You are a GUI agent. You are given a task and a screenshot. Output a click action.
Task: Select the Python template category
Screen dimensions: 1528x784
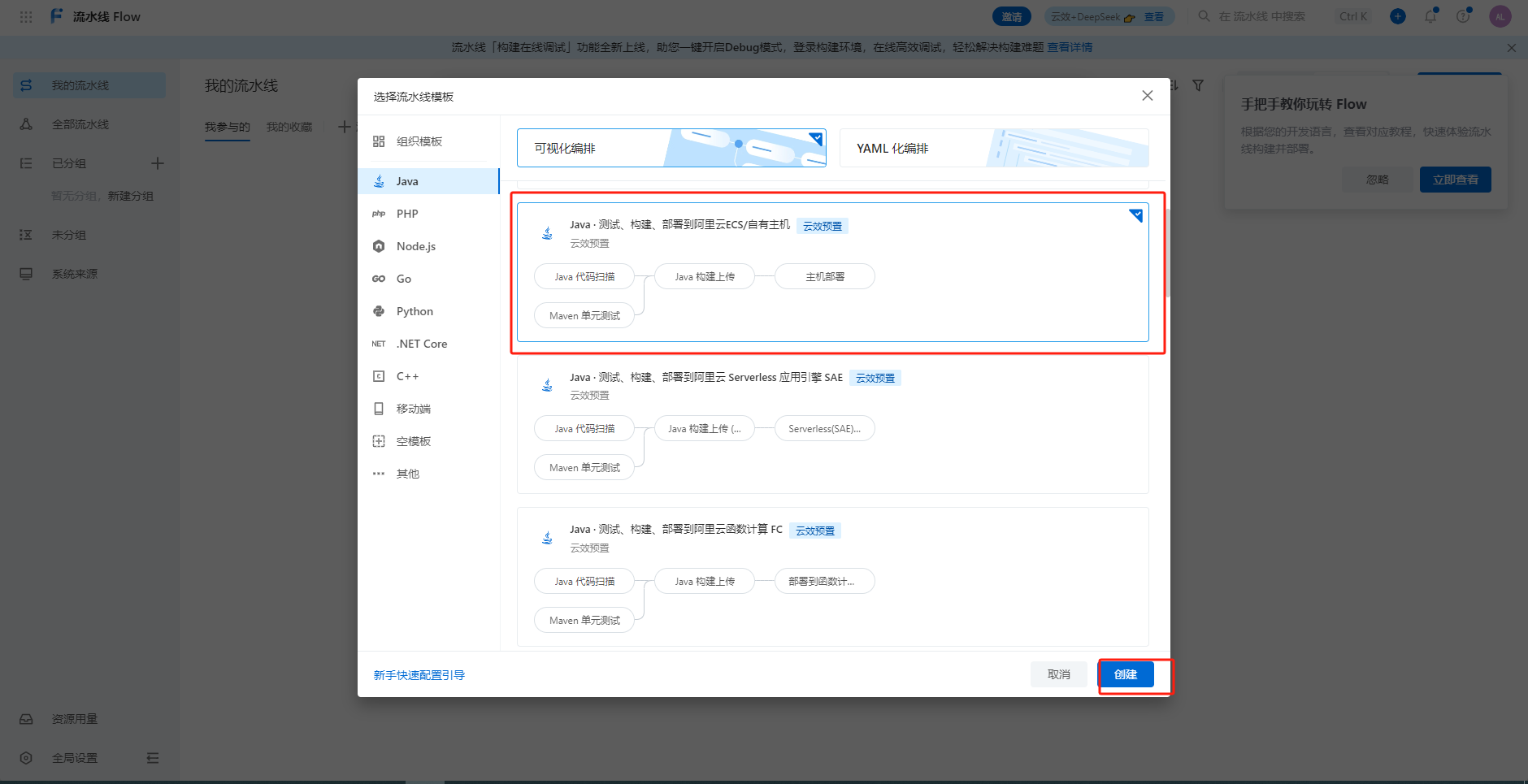[428, 311]
